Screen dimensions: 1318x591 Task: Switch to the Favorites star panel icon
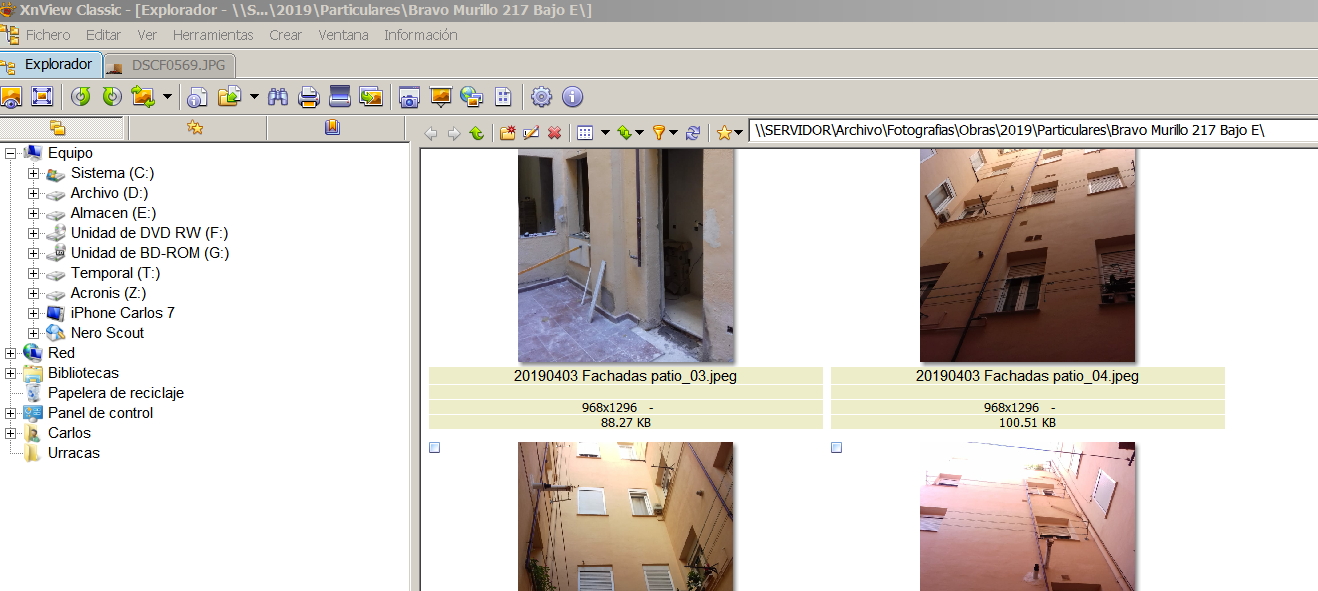coord(195,128)
